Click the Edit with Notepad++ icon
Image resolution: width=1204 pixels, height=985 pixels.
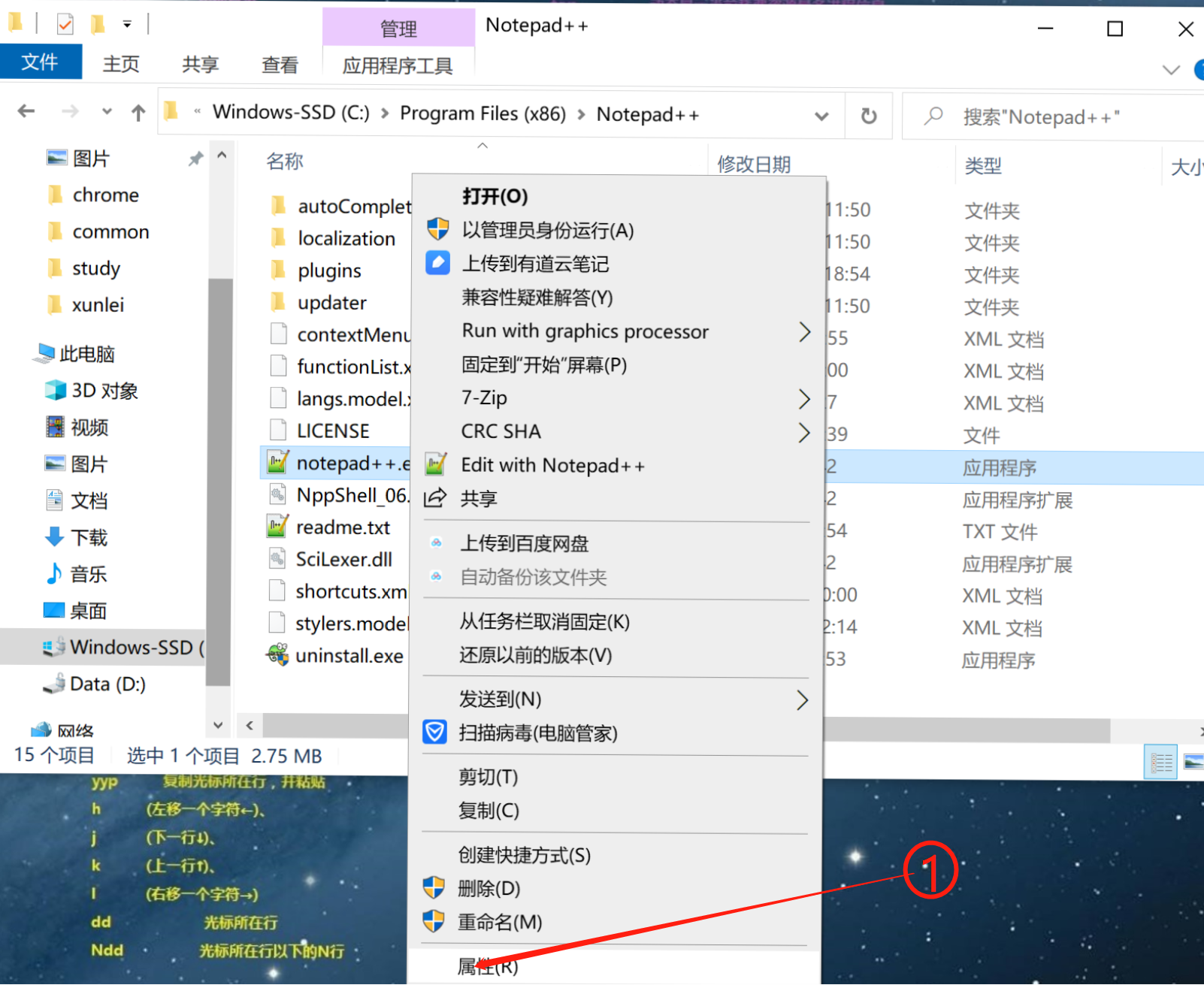pos(436,464)
